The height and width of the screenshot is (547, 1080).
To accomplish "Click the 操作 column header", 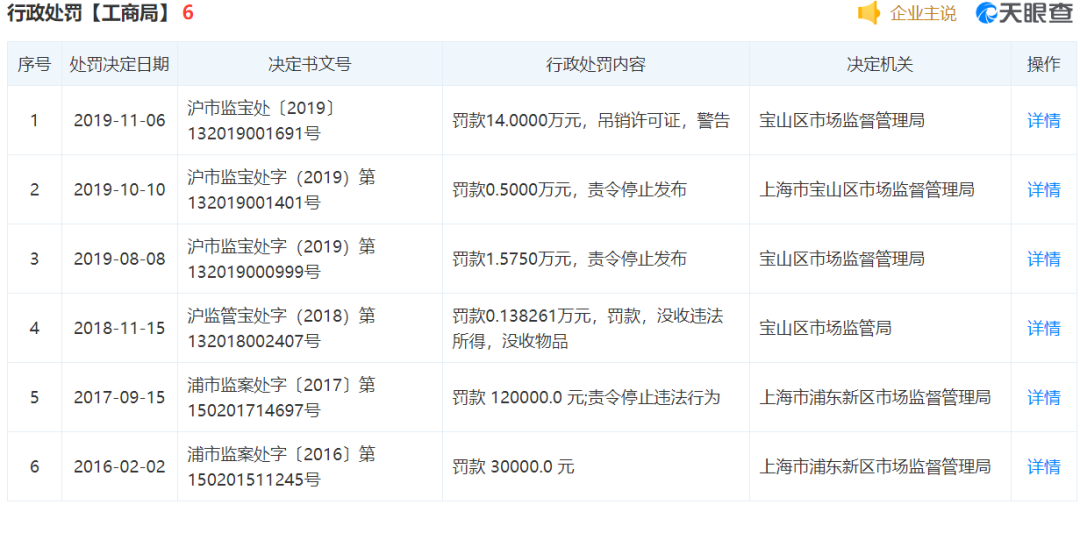I will tap(1043, 64).
